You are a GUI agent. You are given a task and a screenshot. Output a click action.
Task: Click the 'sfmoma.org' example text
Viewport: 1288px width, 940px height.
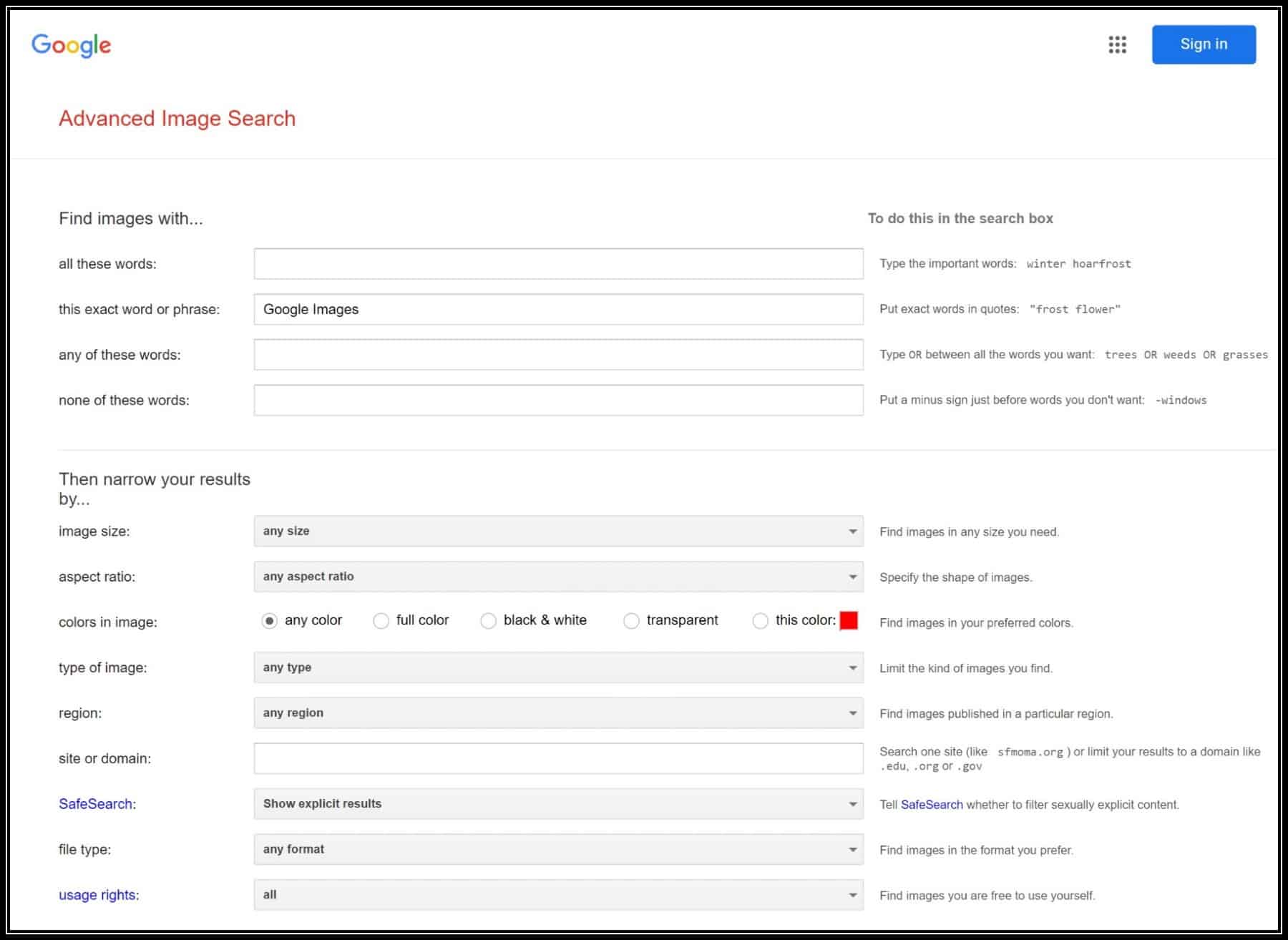point(1030,752)
